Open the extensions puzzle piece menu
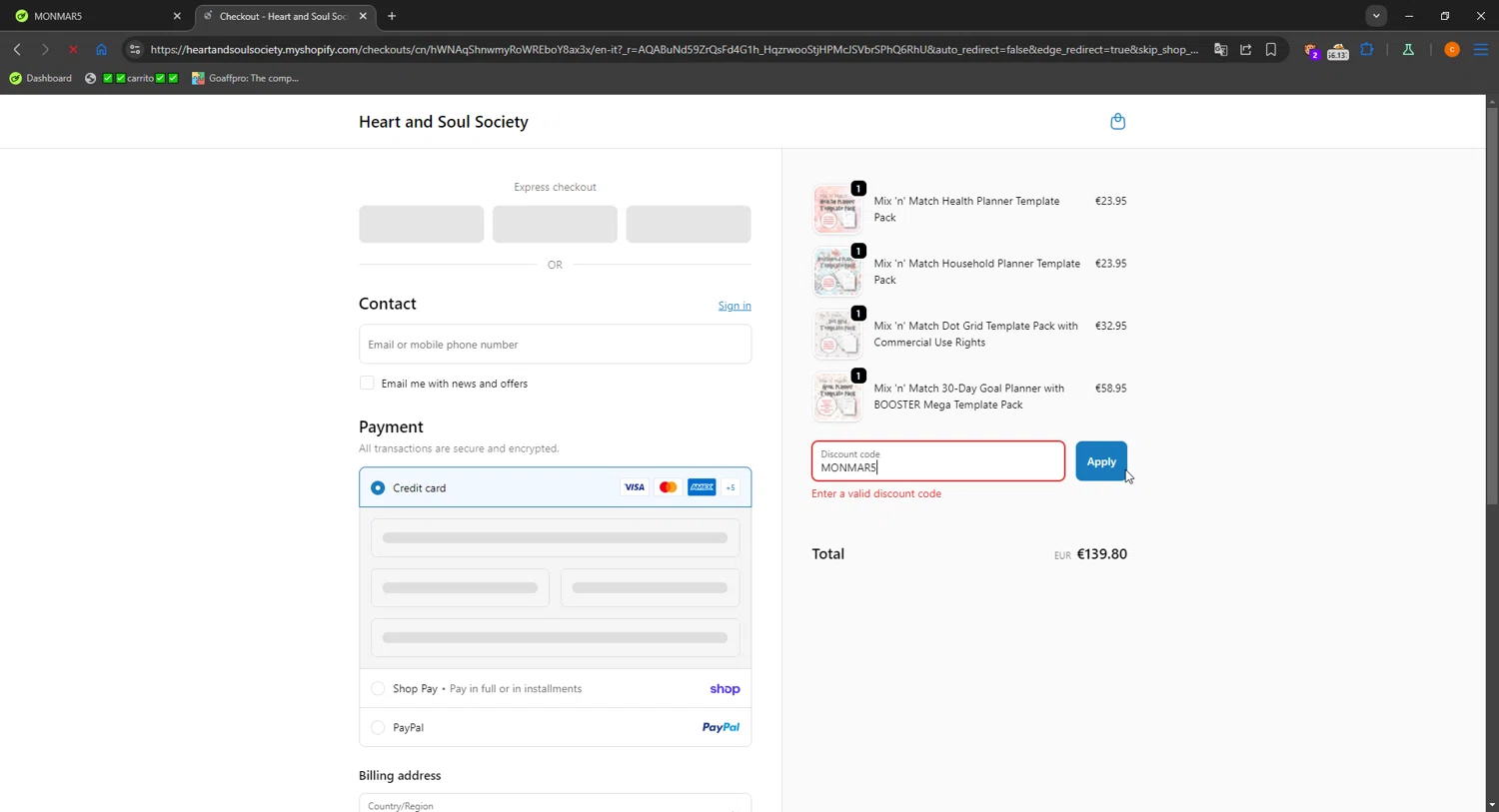 click(x=1367, y=49)
